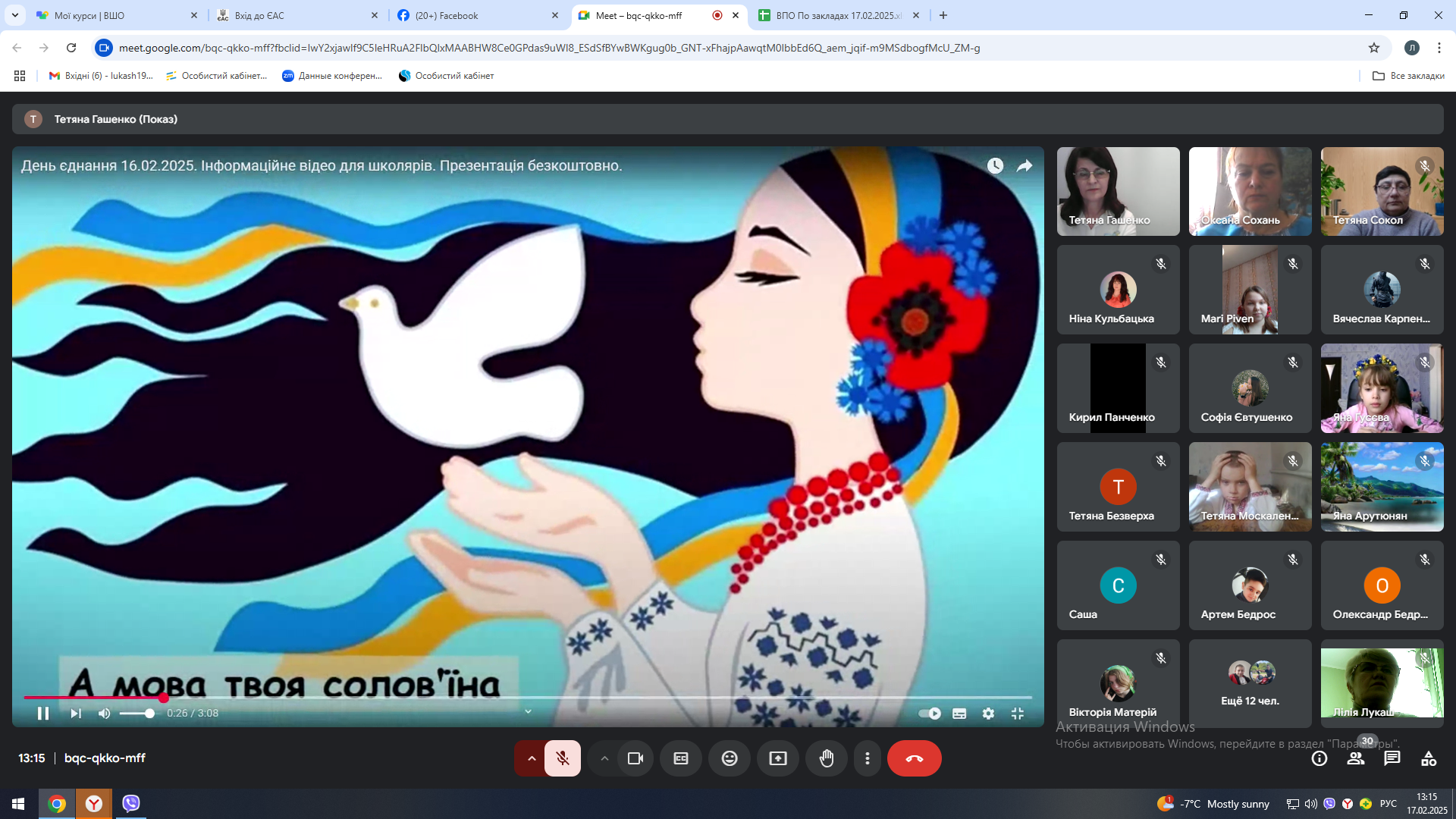Open Viber from taskbar
The image size is (1456, 819).
[x=131, y=804]
